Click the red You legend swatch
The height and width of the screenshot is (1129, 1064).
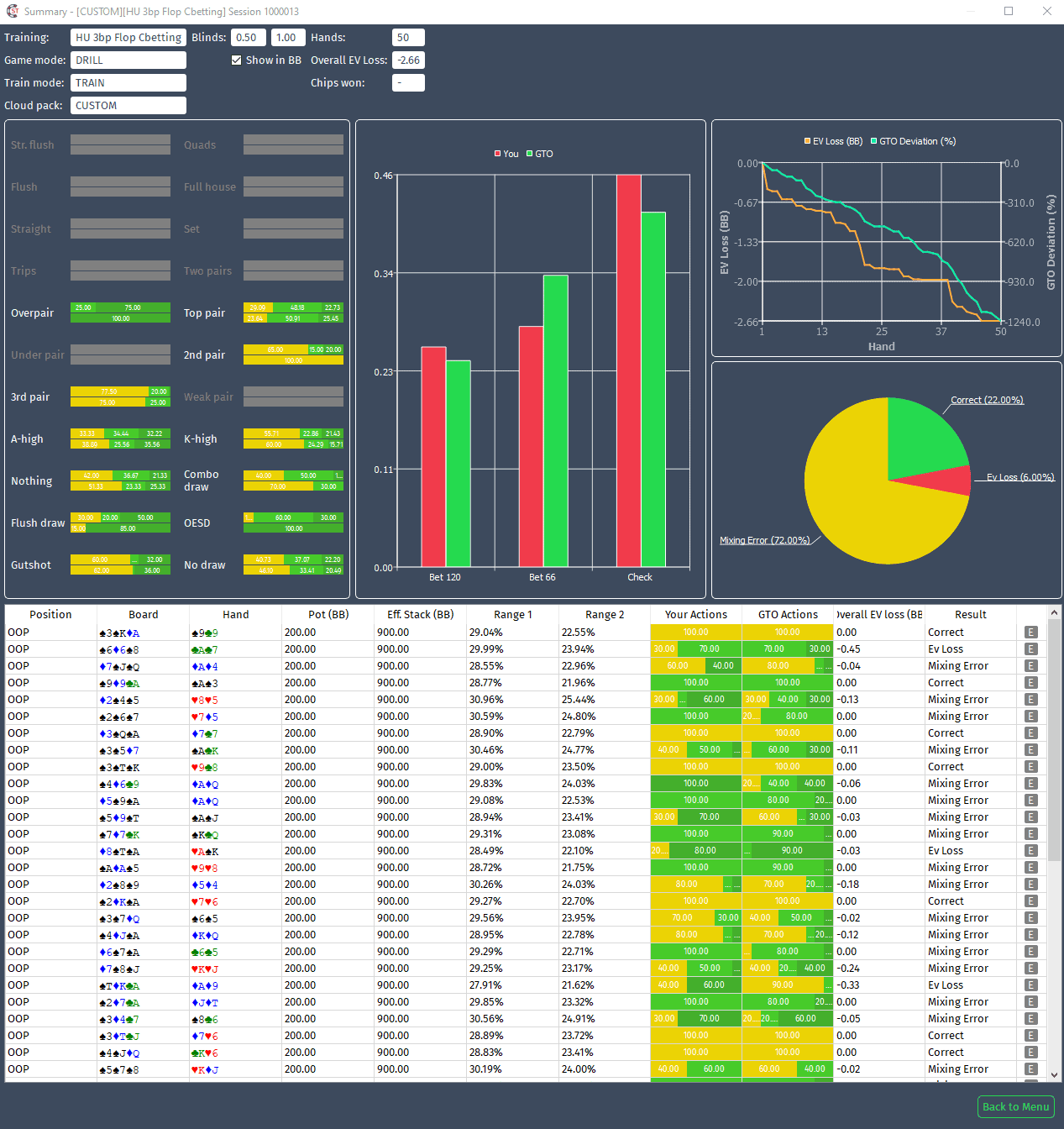[x=497, y=154]
